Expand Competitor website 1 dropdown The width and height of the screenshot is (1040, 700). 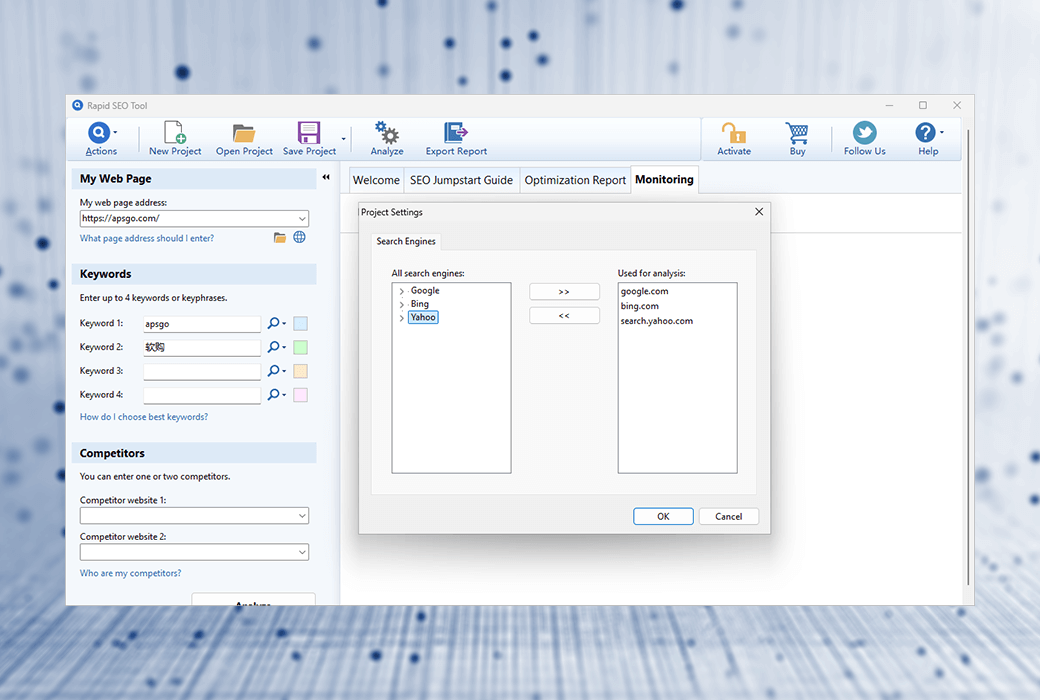point(302,516)
